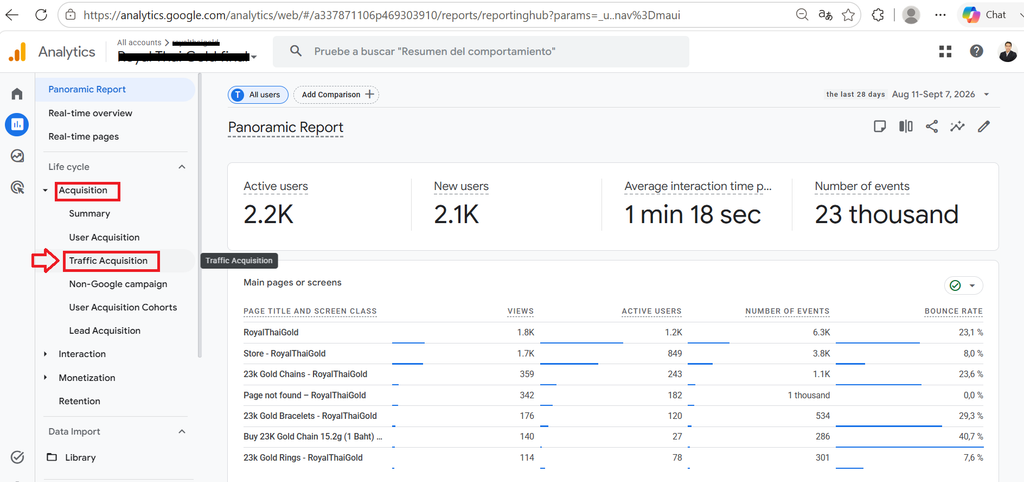
Task: Open the Insights sparkline icon
Action: click(x=957, y=127)
